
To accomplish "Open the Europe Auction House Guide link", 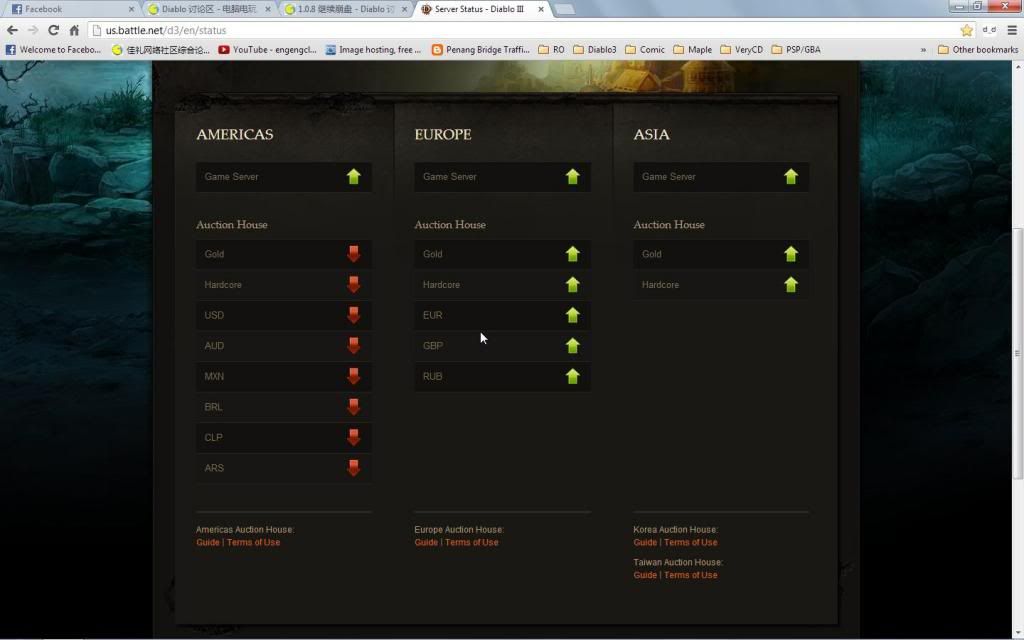I will click(x=426, y=543).
